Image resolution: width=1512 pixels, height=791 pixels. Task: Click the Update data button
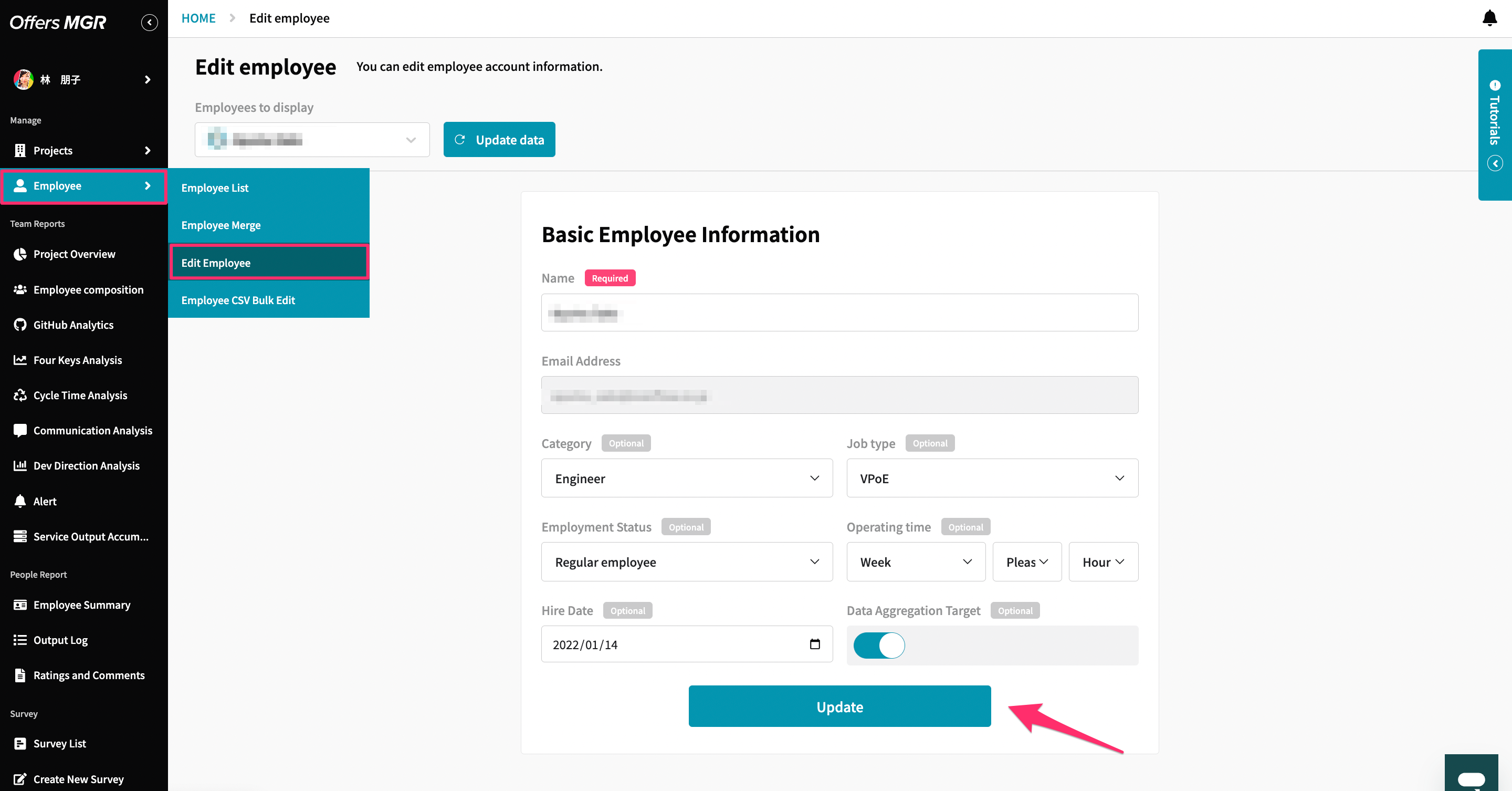499,139
